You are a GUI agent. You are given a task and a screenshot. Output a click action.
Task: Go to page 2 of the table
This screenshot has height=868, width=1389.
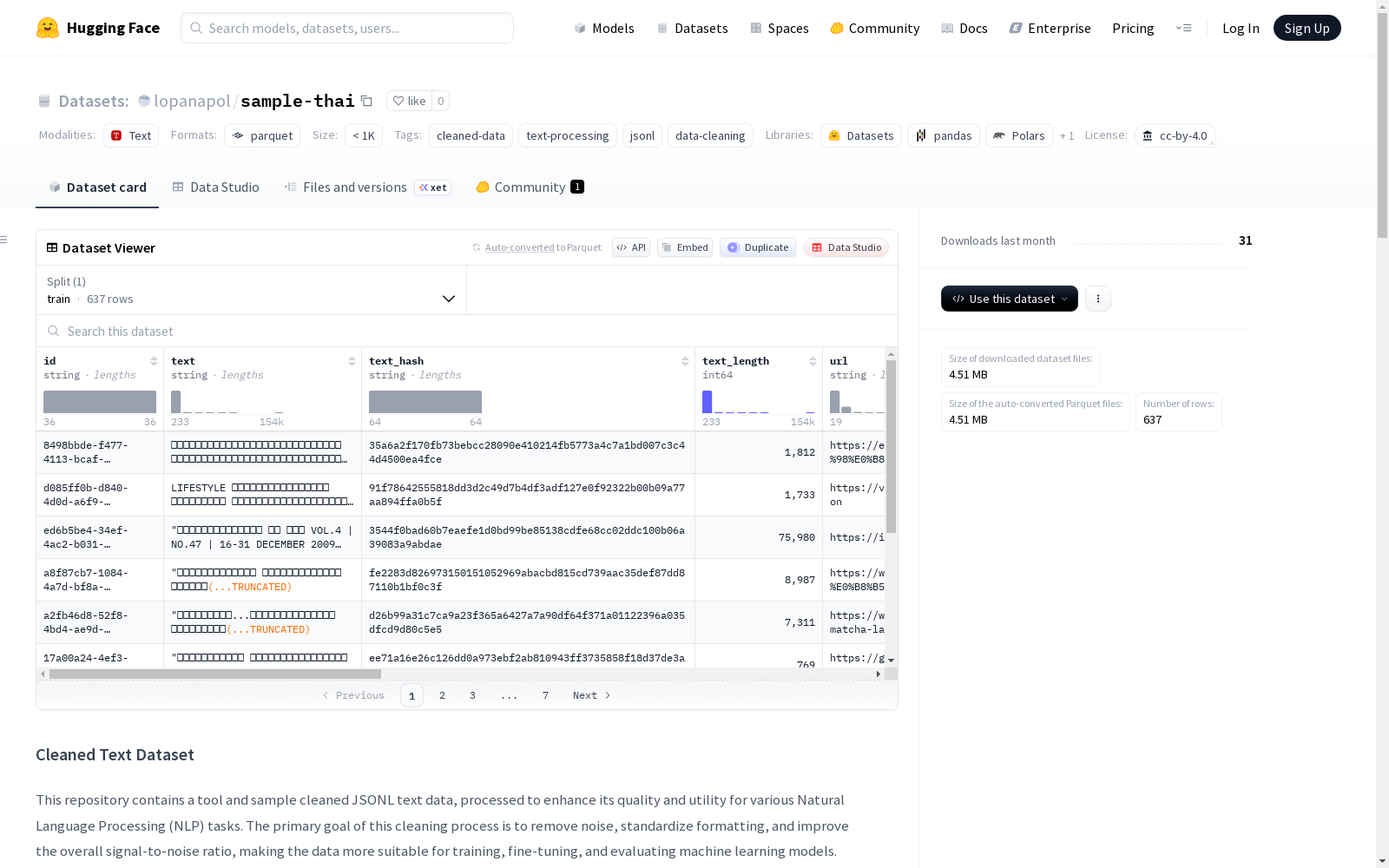[x=442, y=695]
